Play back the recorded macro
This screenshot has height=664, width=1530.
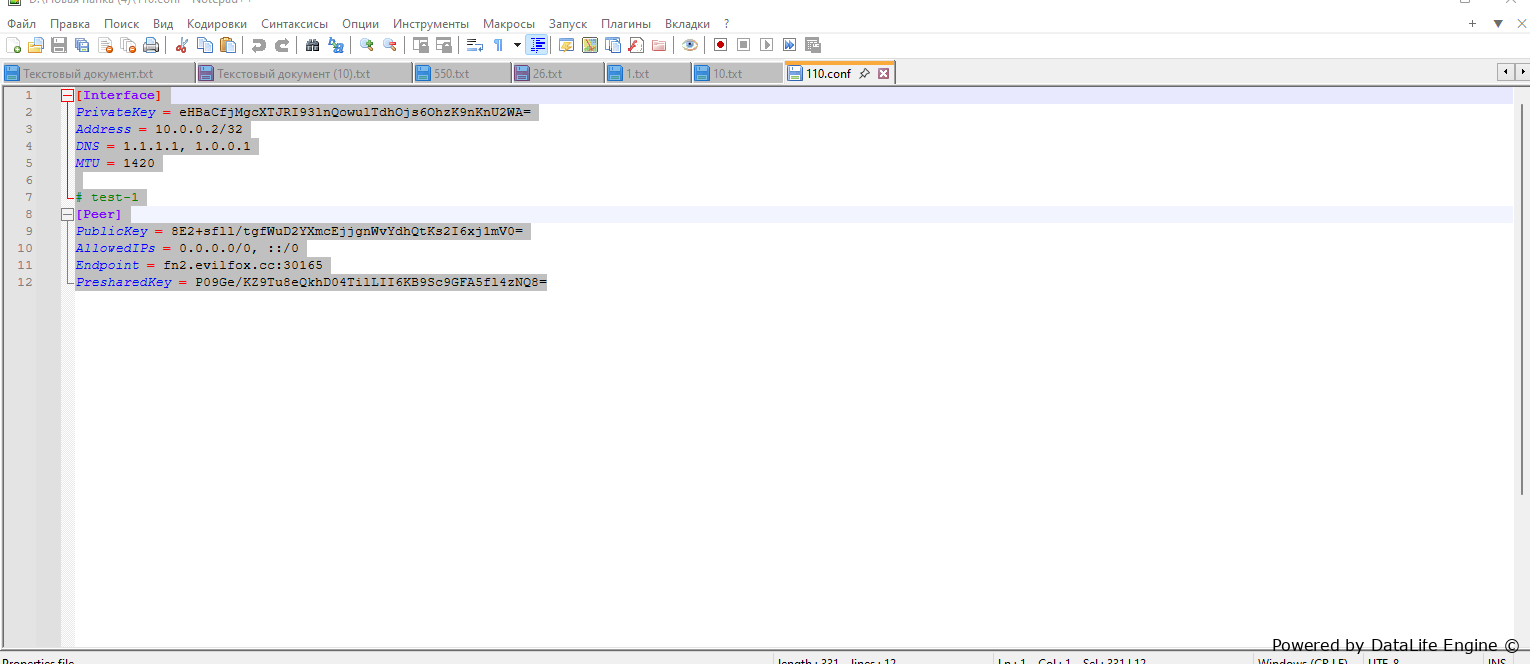[x=766, y=45]
